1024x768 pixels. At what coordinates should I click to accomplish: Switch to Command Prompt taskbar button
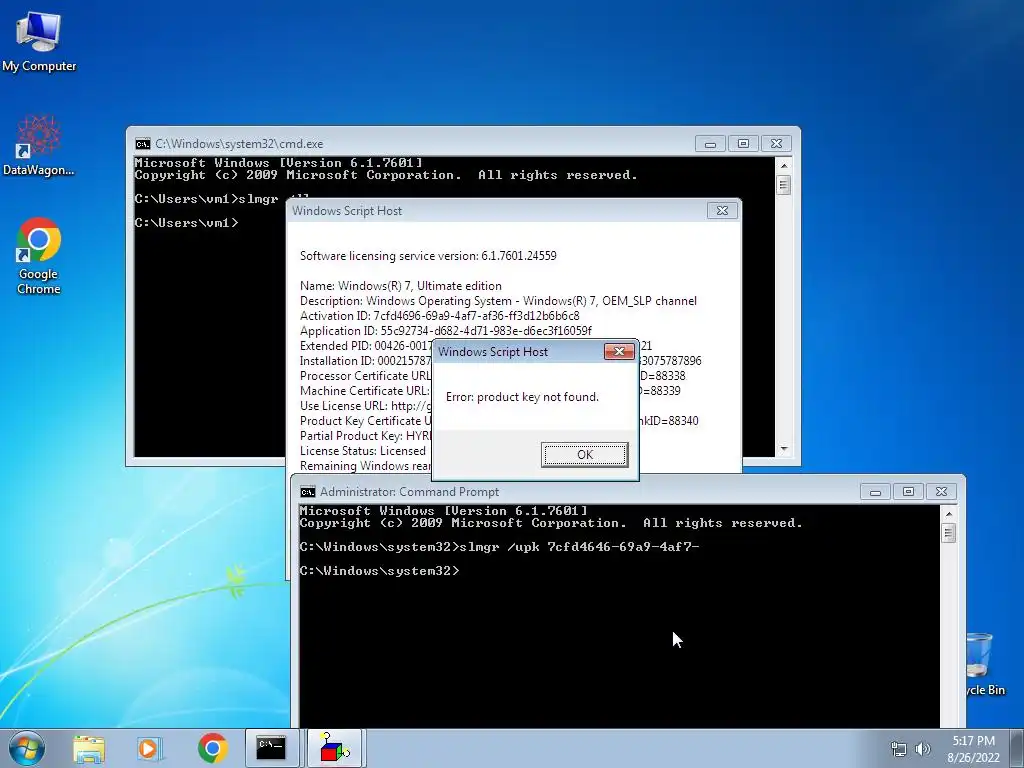[271, 748]
